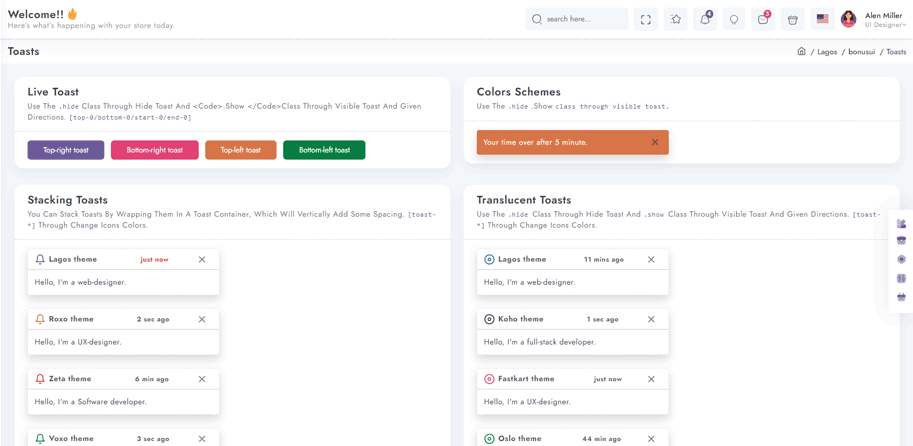Click '2 sec ago' in Roxo toast
Viewport: 913px width, 446px height.
tap(153, 320)
